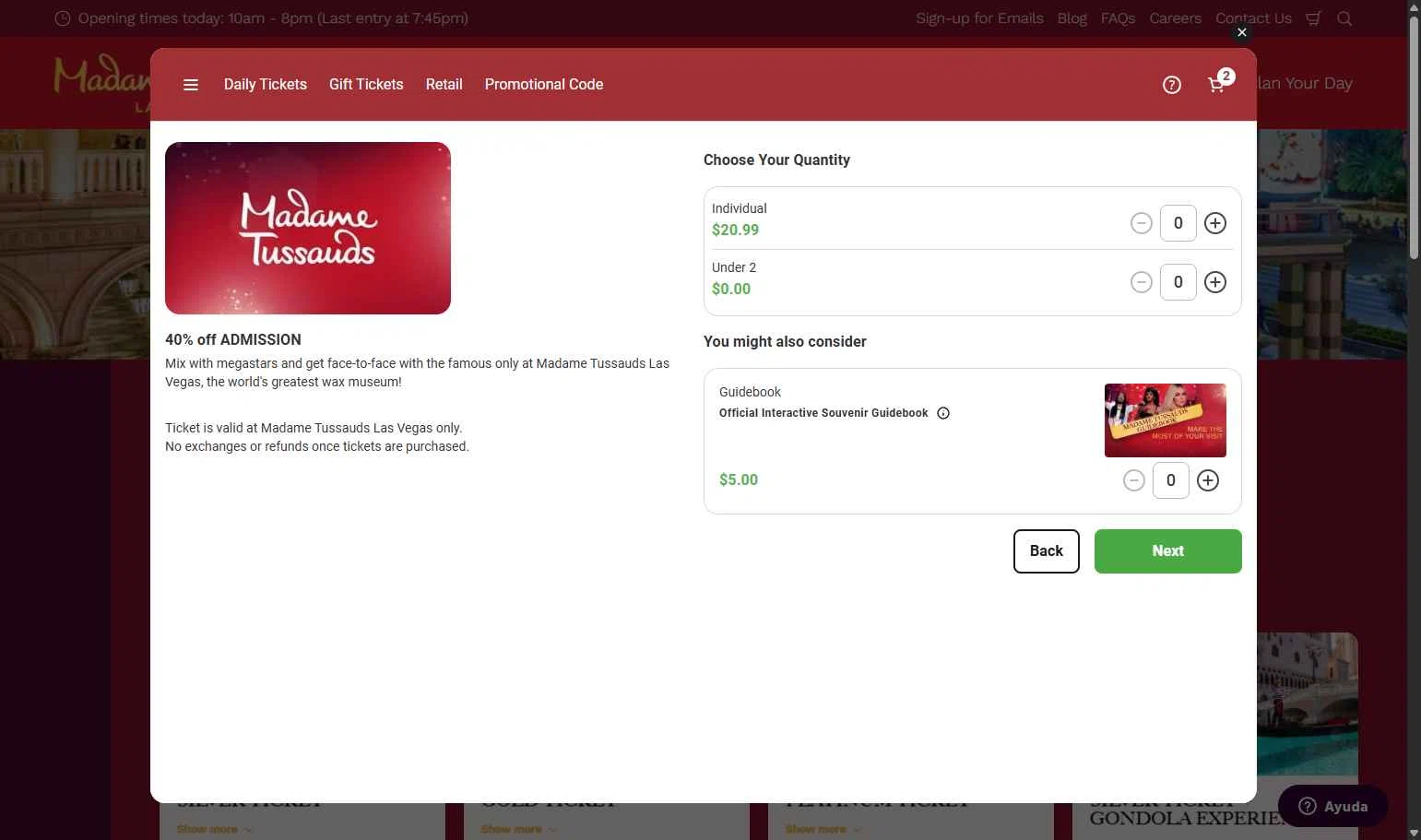1421x840 pixels.
Task: Expand Show more under Silver Ticket
Action: tap(214, 829)
